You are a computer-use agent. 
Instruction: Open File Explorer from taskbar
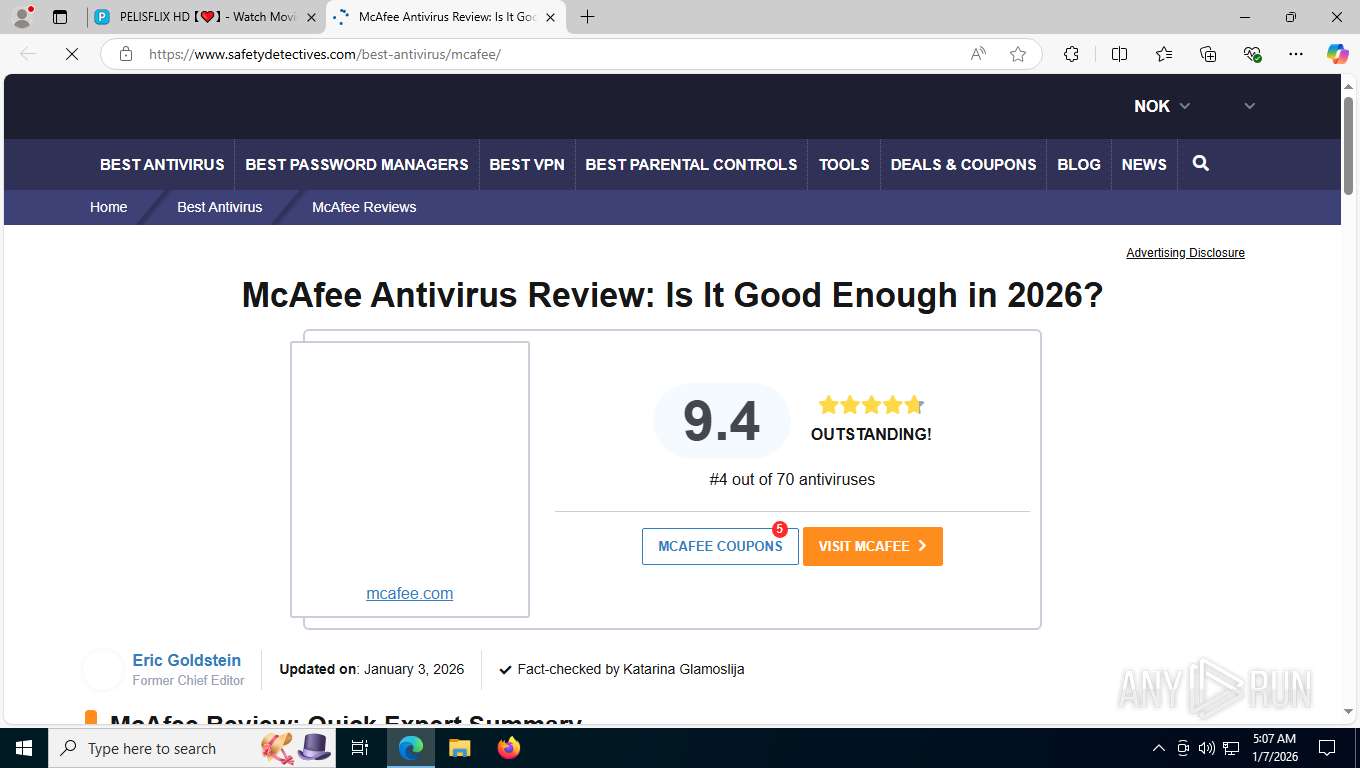pos(460,748)
